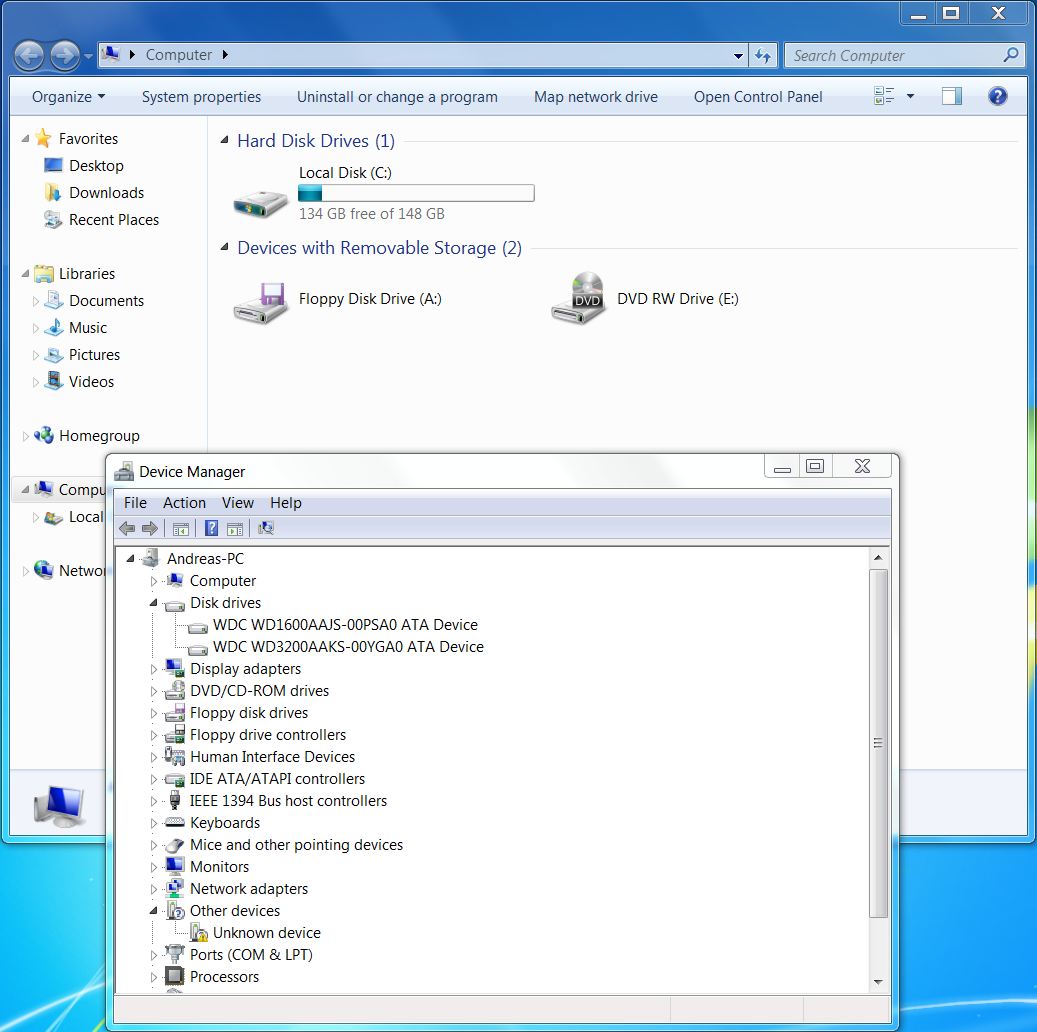Expand the Monitors node

point(153,867)
